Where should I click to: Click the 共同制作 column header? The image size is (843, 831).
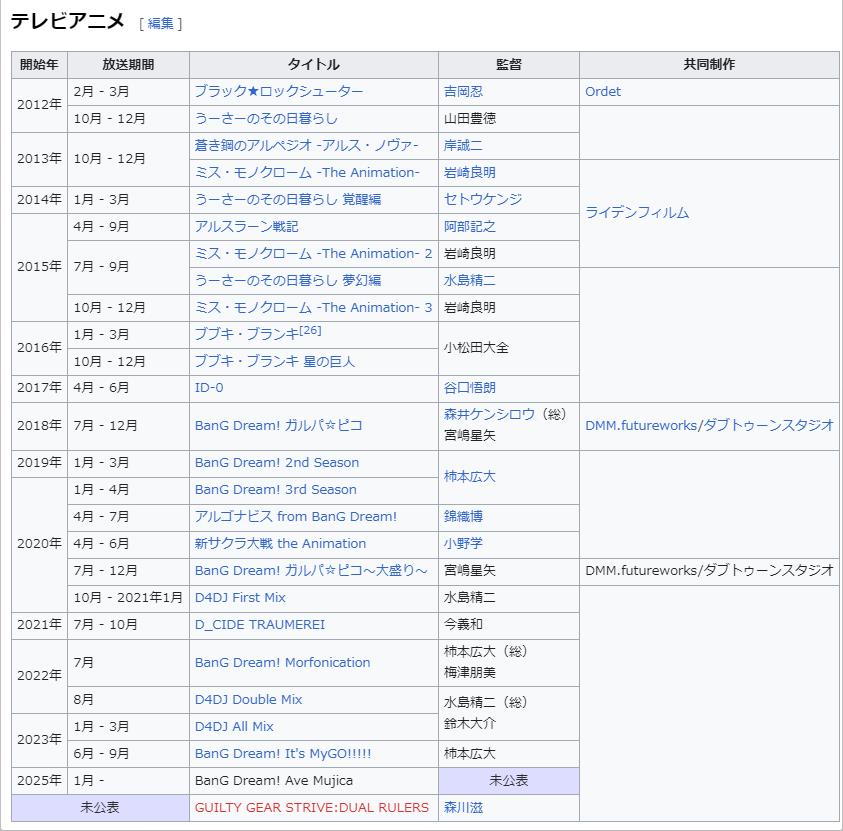[x=709, y=65]
